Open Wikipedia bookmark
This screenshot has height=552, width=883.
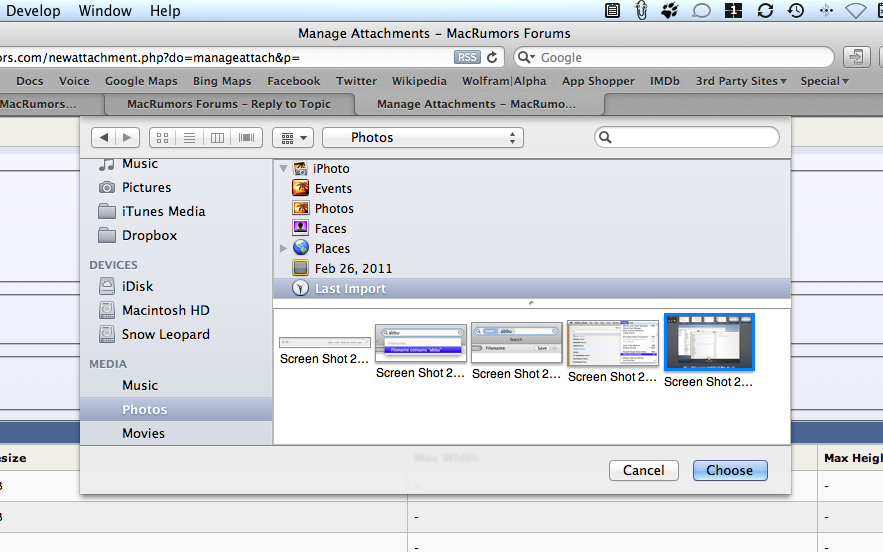tap(419, 81)
